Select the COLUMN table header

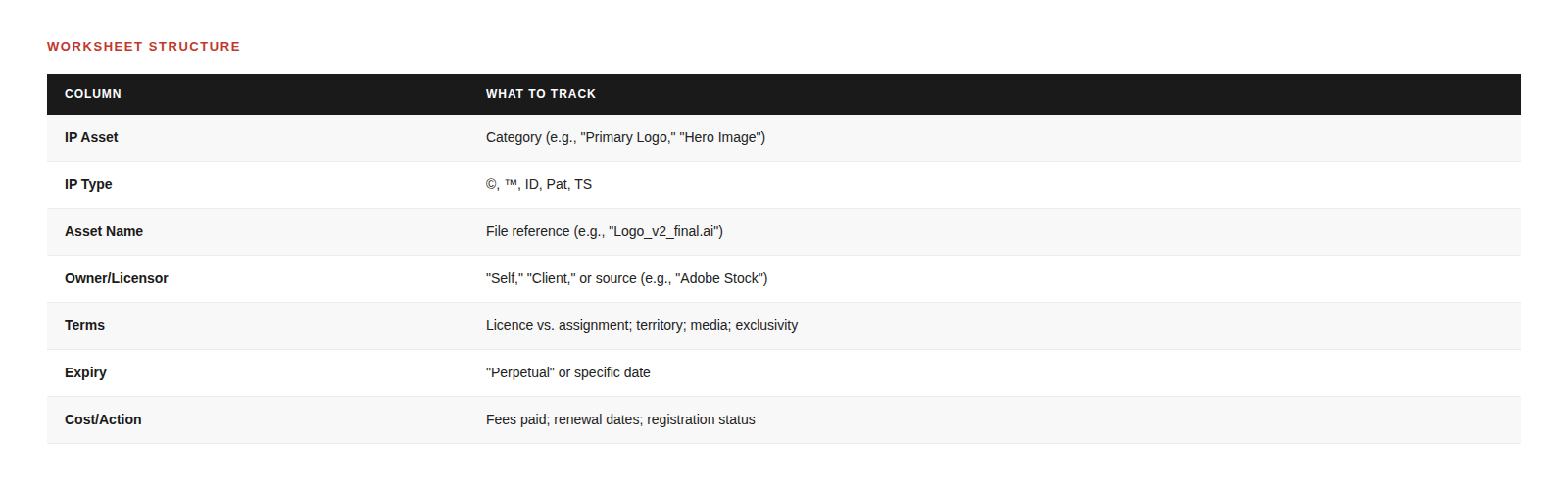pos(93,94)
